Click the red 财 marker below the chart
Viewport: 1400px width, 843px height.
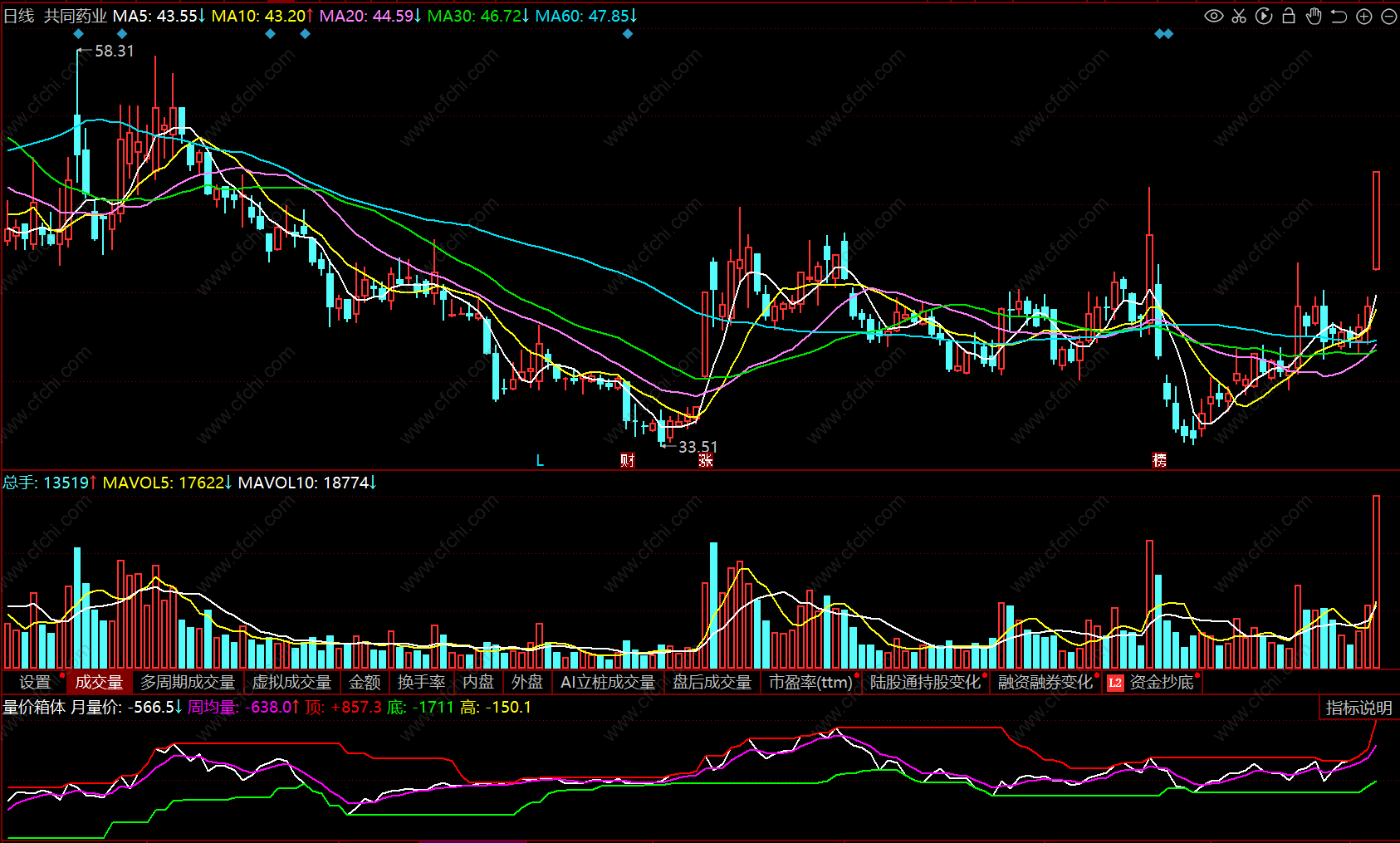[628, 460]
